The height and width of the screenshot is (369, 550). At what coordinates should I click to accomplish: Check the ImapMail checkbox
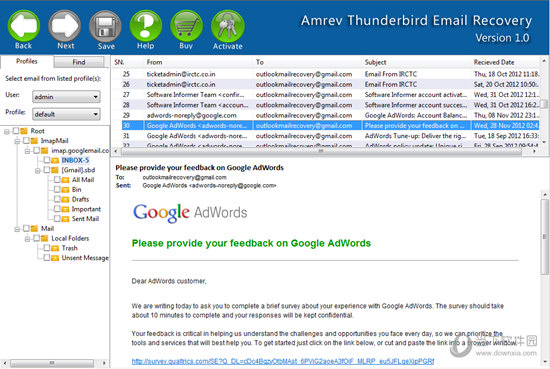pos(26,141)
